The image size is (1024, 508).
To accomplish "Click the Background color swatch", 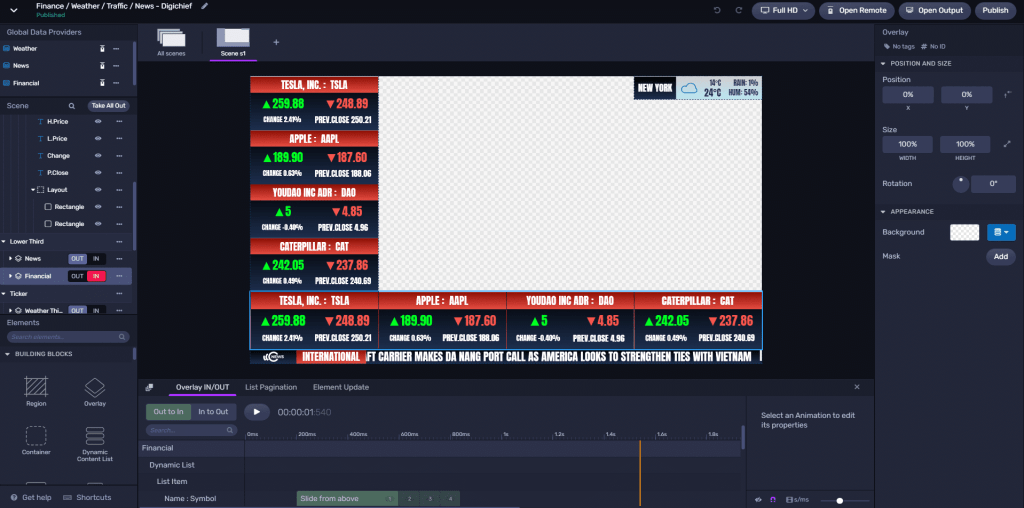I will click(964, 232).
